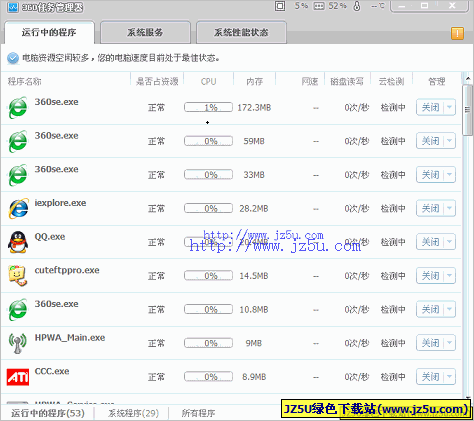This screenshot has height=421, width=474.
Task: Expand close options arrow for 360se.exe 172.3MB
Action: pyautogui.click(x=450, y=107)
